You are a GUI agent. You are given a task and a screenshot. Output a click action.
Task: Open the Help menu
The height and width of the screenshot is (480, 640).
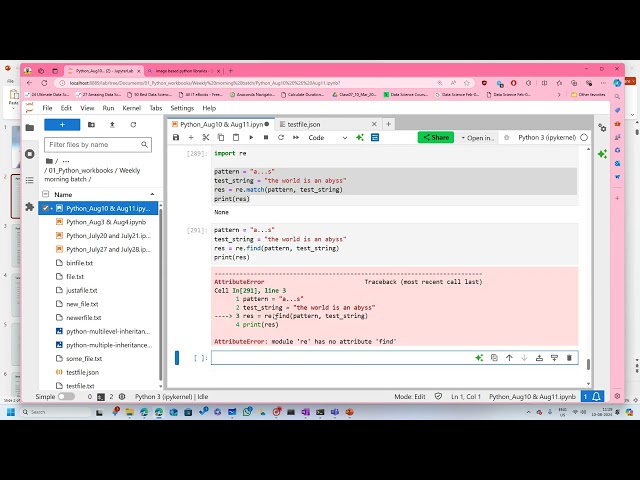pyautogui.click(x=209, y=108)
